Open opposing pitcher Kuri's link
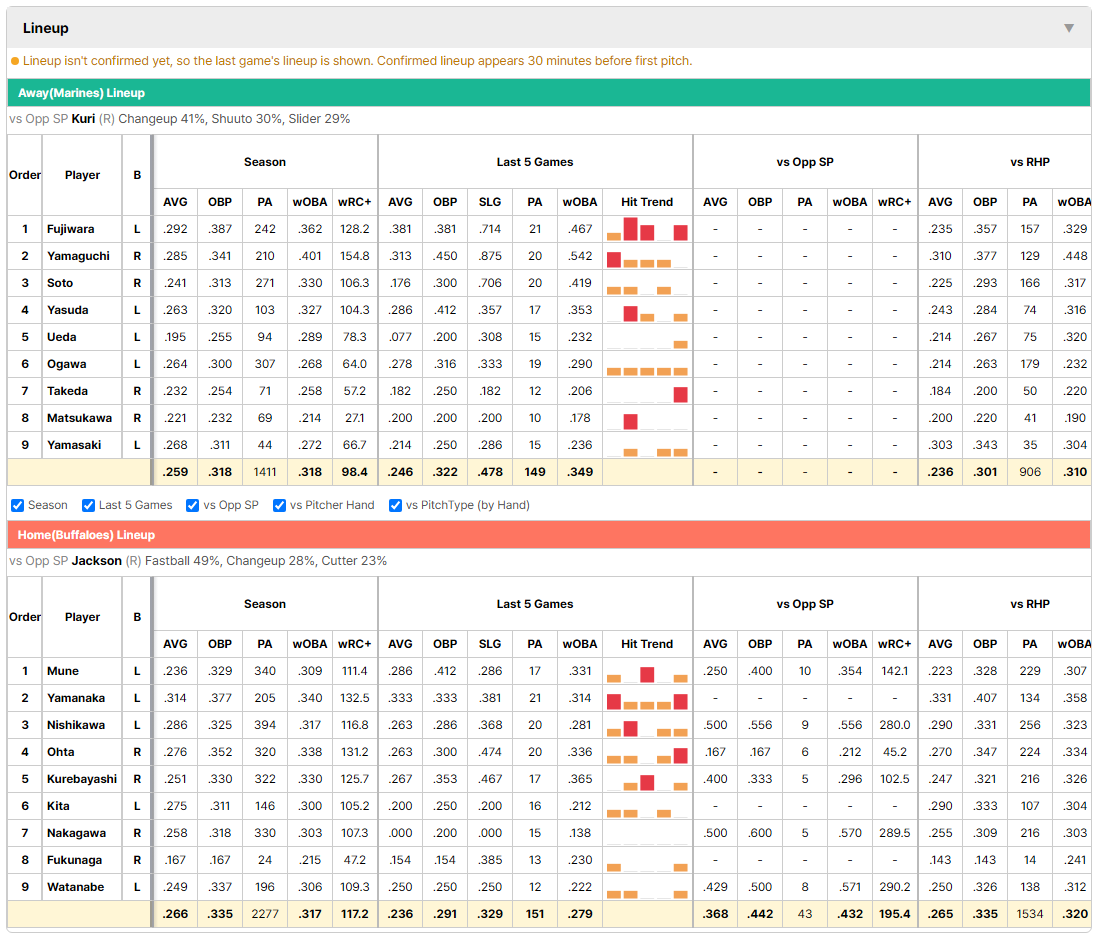This screenshot has width=1098, height=939. [83, 119]
